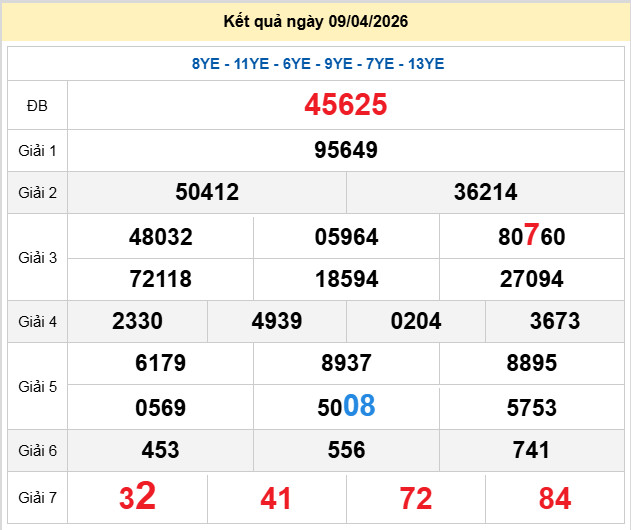The image size is (631, 530).
Task: Select the number 80760 with red digit
Action: tap(532, 237)
